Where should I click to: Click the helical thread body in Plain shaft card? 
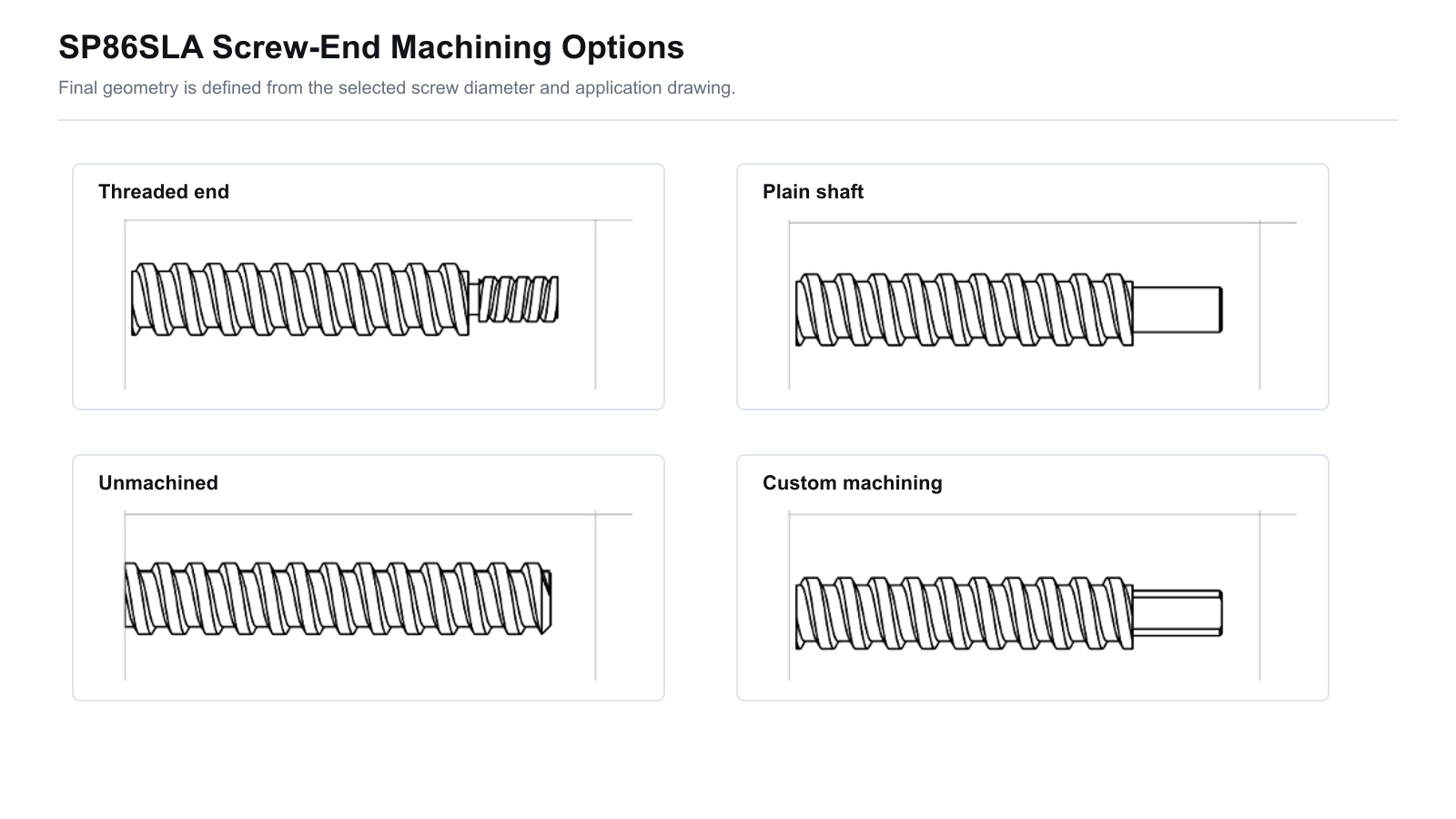(964, 309)
